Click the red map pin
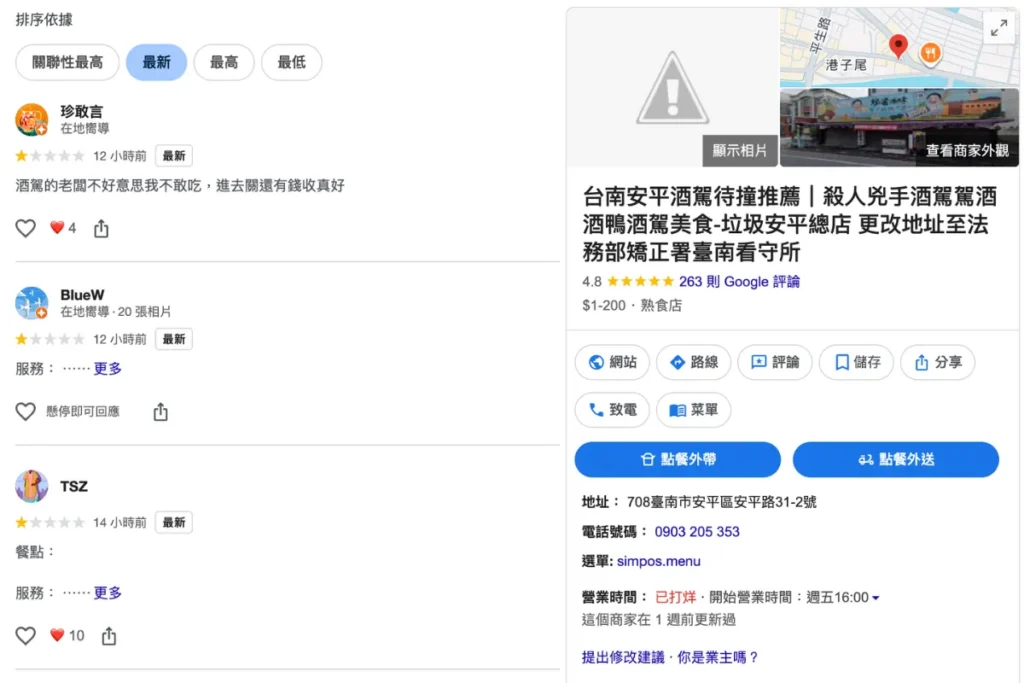This screenshot has height=683, width=1024. tap(899, 46)
